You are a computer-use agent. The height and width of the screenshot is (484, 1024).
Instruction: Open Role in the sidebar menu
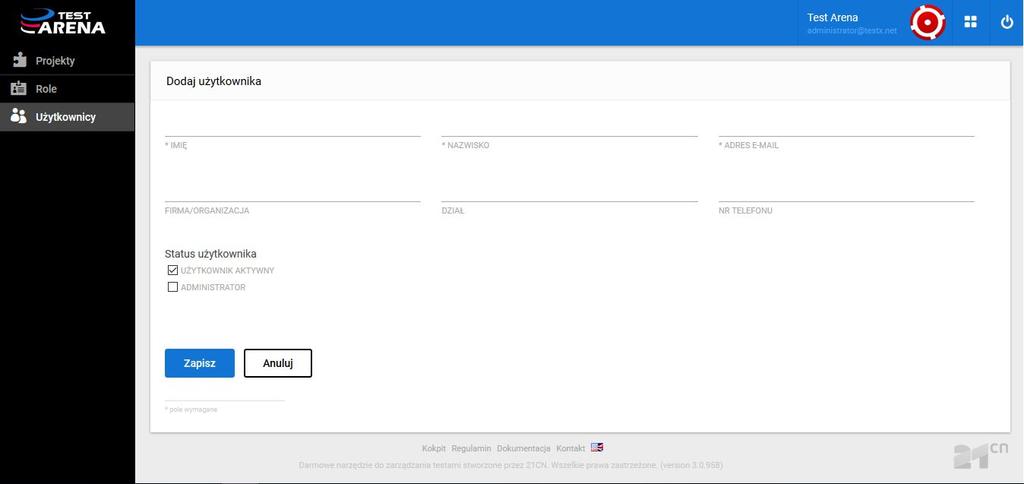67,89
